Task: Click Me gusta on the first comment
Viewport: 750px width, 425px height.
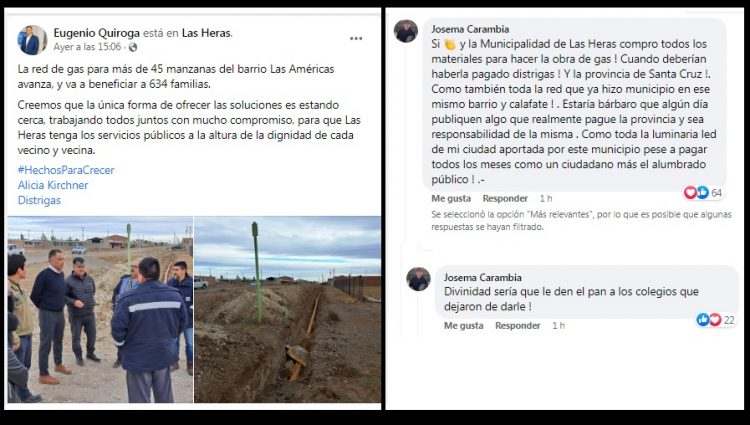Action: 451,198
